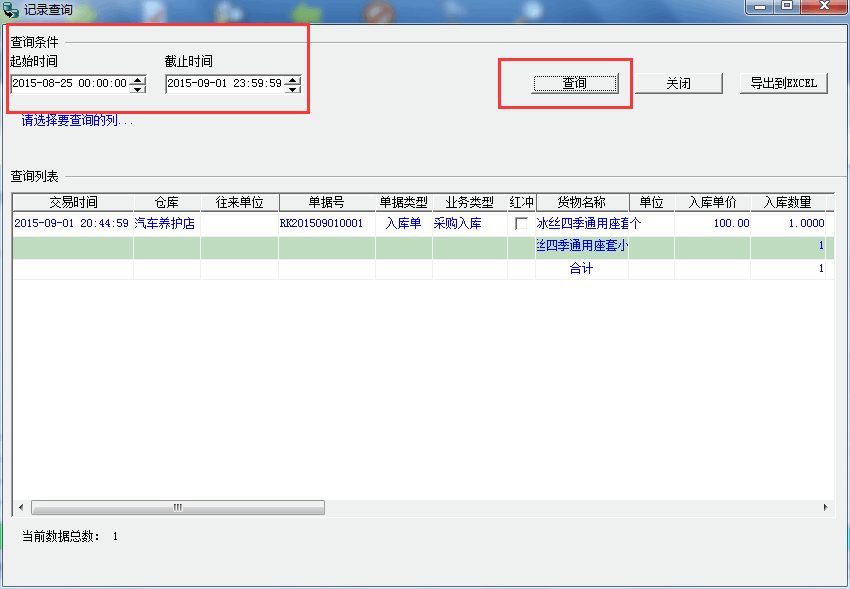Sort by 交易时间 column header

click(73, 203)
